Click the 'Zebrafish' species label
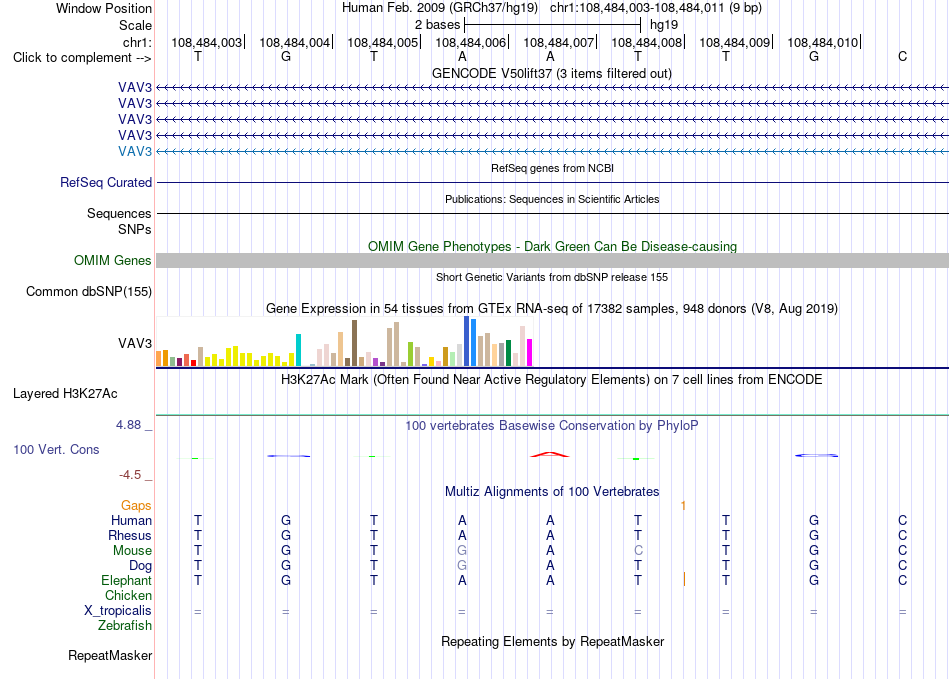Viewport: 950px width, 679px height. pyautogui.click(x=125, y=625)
